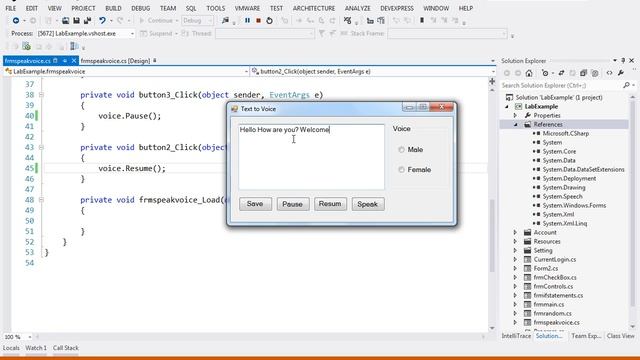Expand the Account folder in Solution Explorer
The width and height of the screenshot is (640, 360).
pos(515,232)
